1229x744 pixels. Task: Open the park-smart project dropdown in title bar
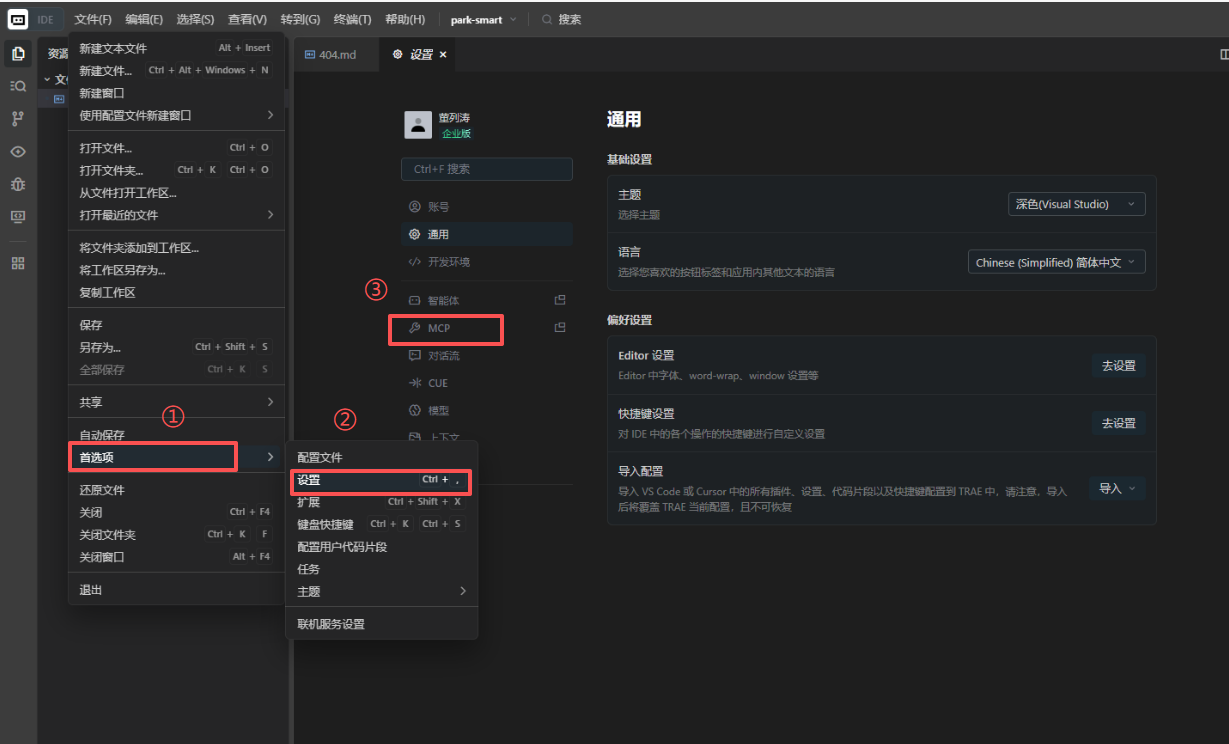(x=484, y=19)
